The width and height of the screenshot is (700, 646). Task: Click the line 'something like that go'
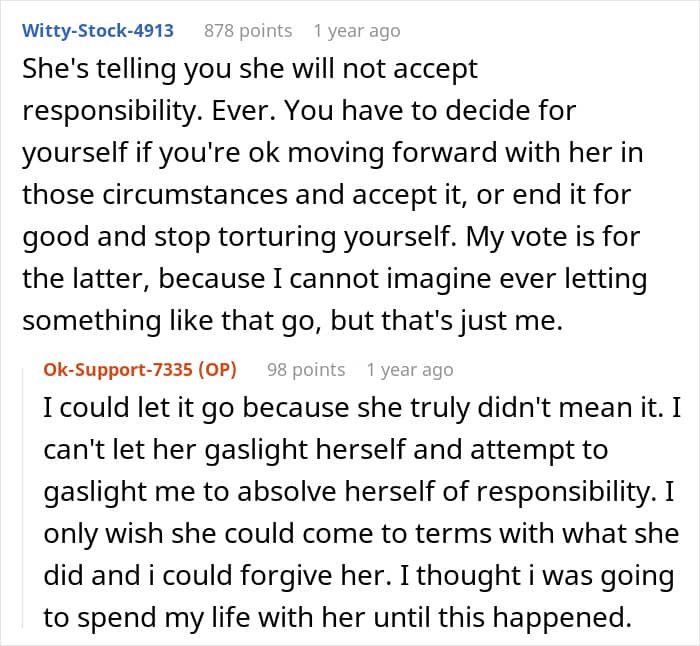click(x=292, y=321)
